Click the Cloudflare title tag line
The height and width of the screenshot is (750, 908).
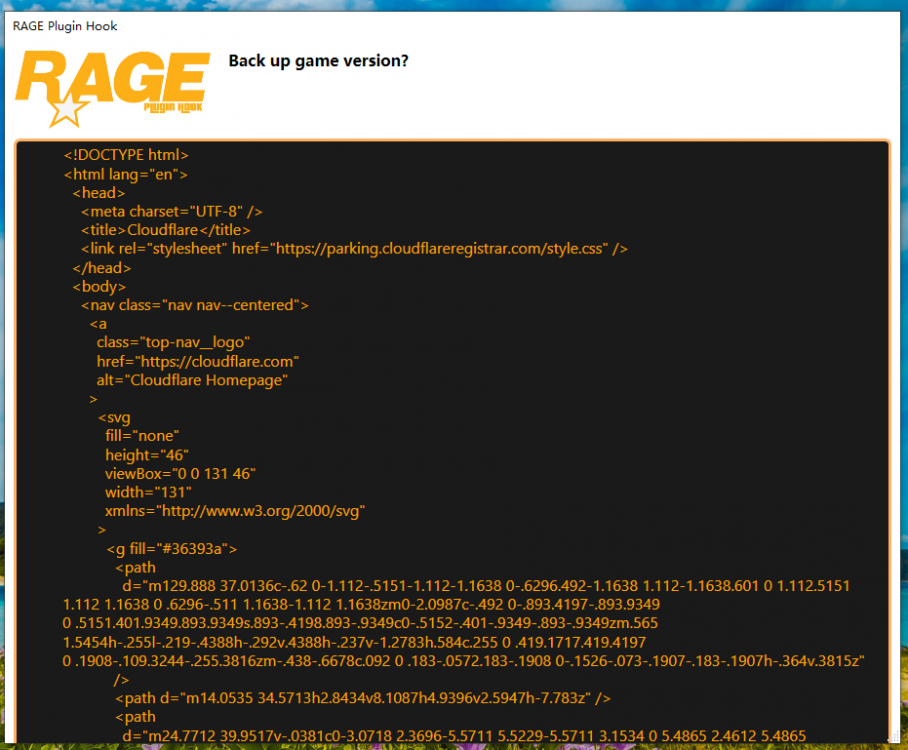point(165,230)
